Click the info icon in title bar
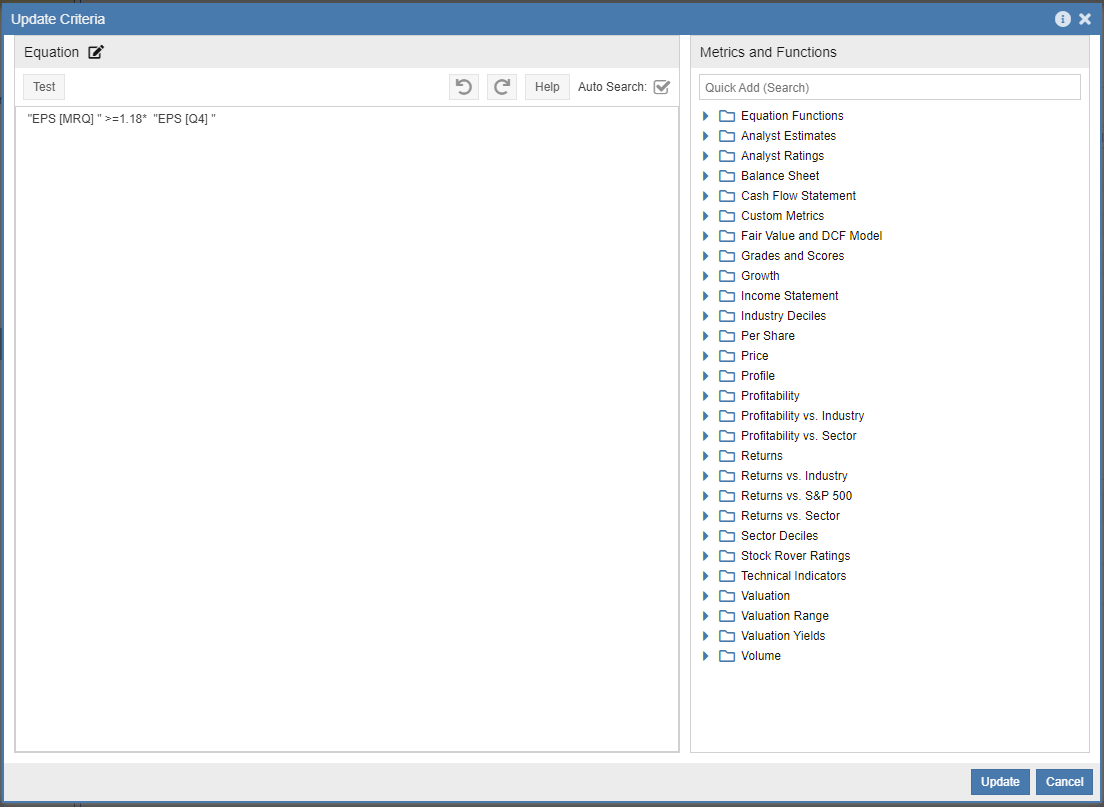1104x807 pixels. tap(1062, 19)
